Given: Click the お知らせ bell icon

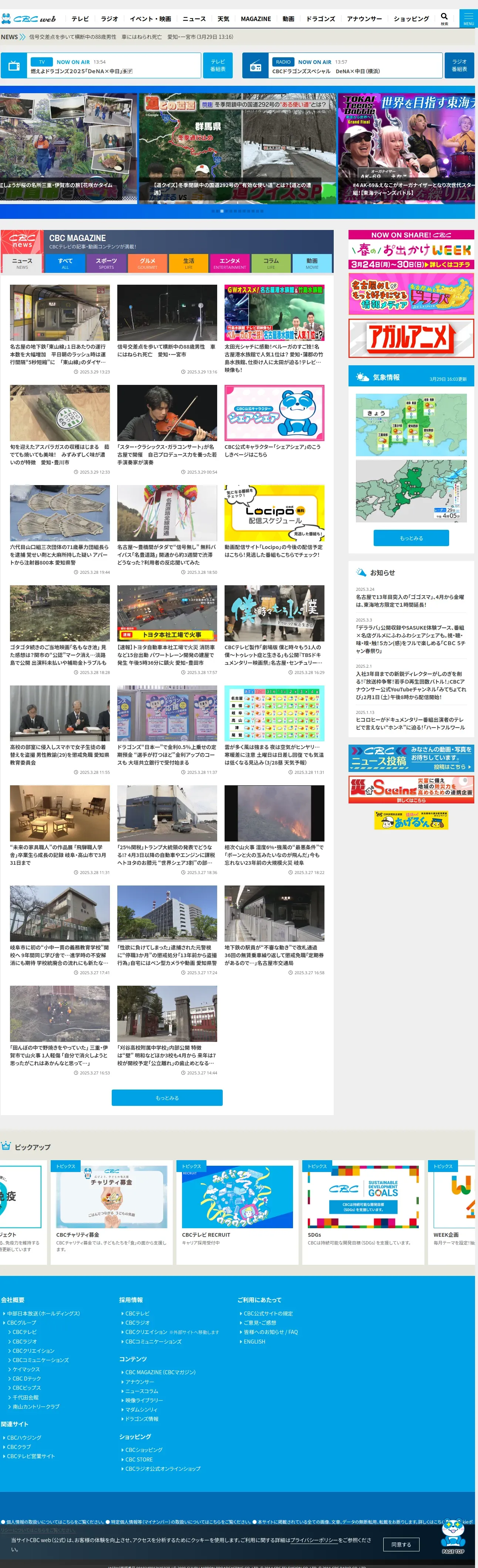Looking at the screenshot, I should tap(360, 572).
